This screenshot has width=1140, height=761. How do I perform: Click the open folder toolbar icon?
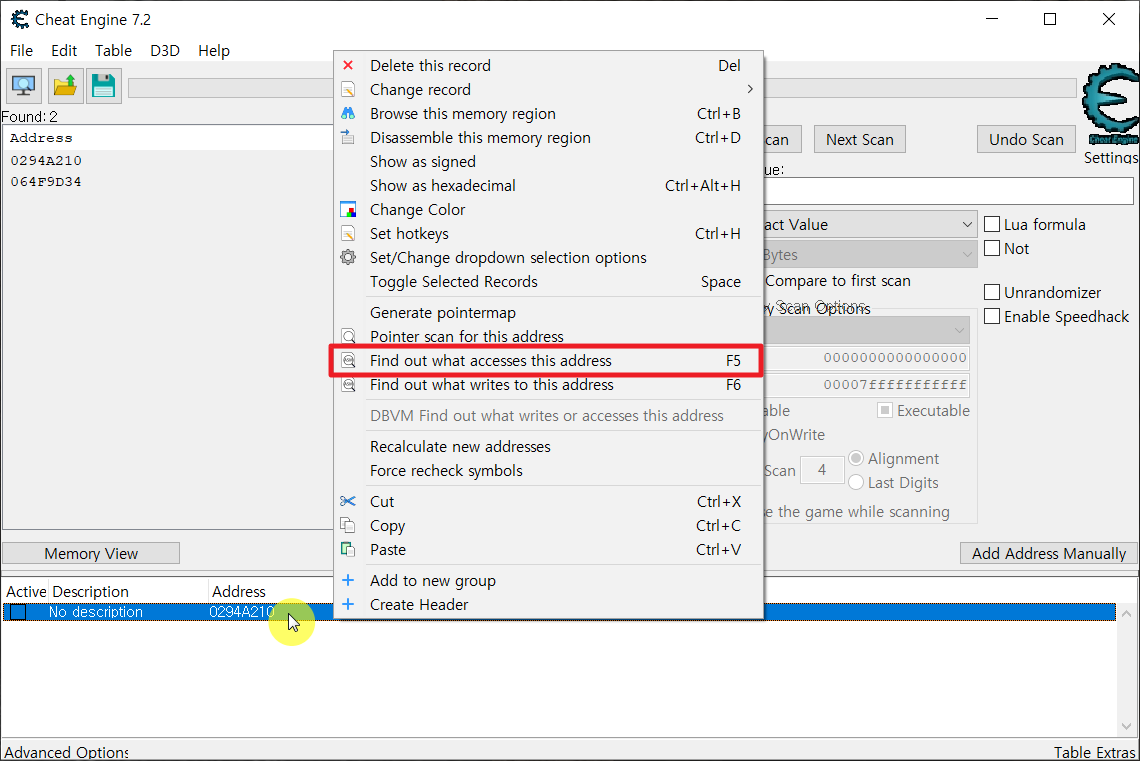tap(65, 86)
